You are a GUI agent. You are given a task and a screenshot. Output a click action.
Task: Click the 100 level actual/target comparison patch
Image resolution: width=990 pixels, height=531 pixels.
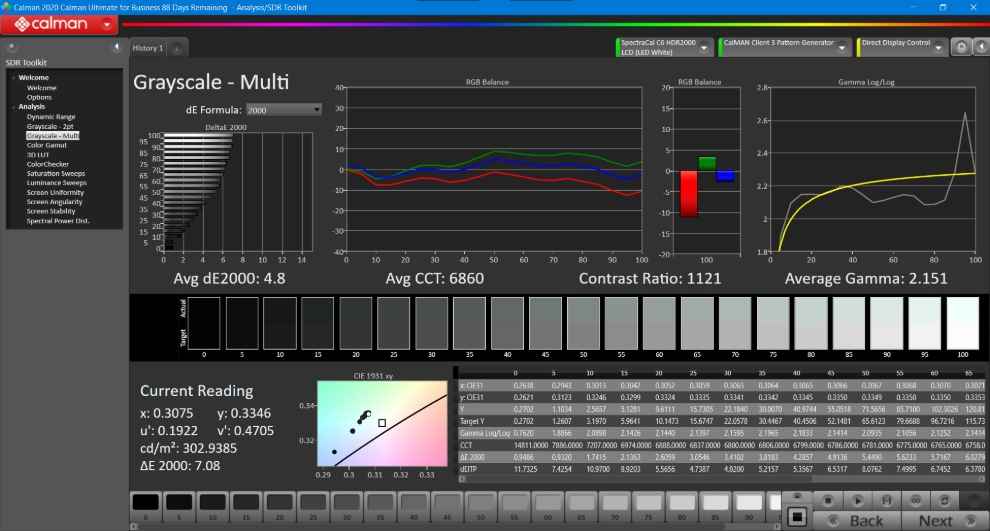pos(962,323)
